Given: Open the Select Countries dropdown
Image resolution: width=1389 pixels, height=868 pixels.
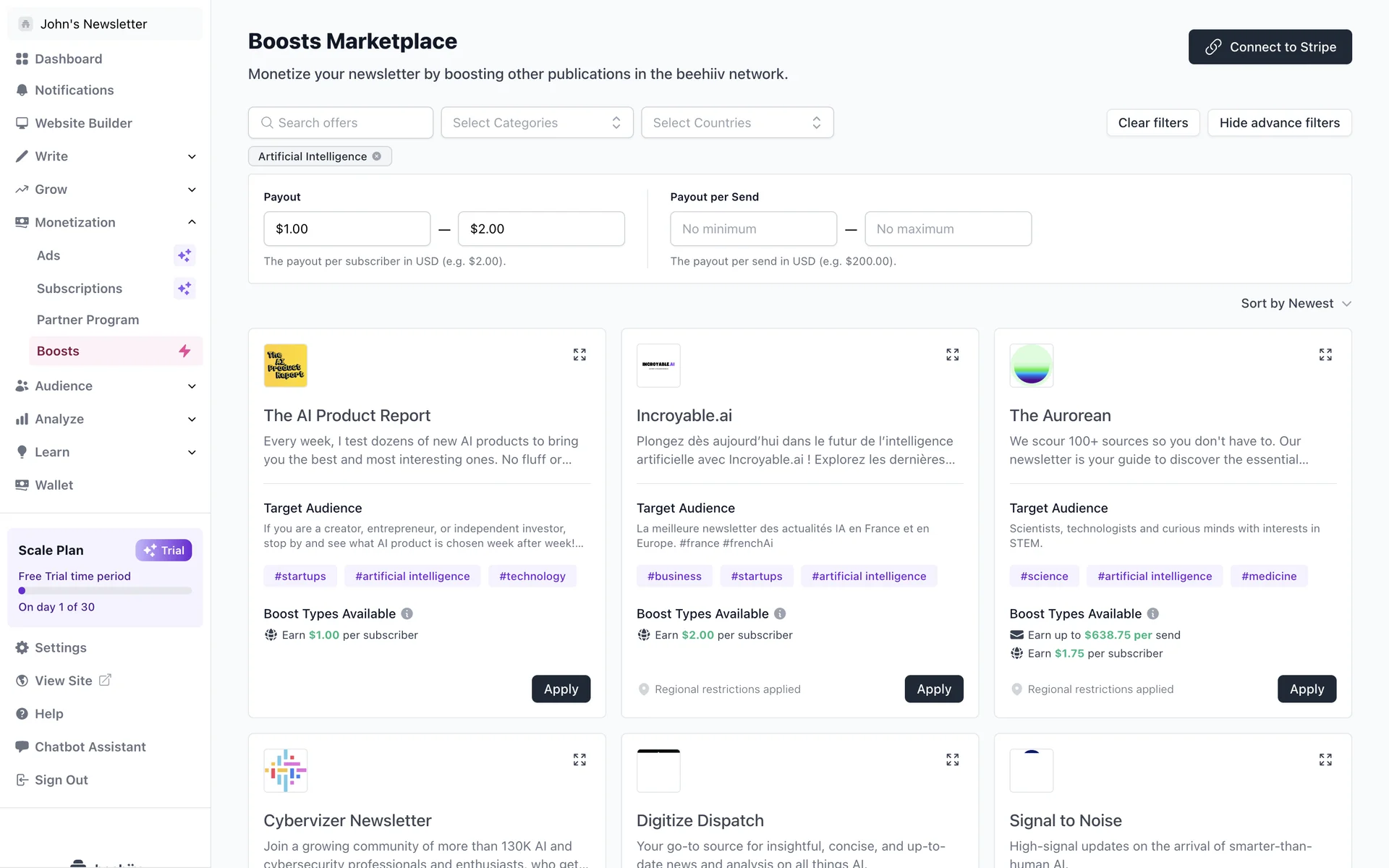Looking at the screenshot, I should [736, 123].
